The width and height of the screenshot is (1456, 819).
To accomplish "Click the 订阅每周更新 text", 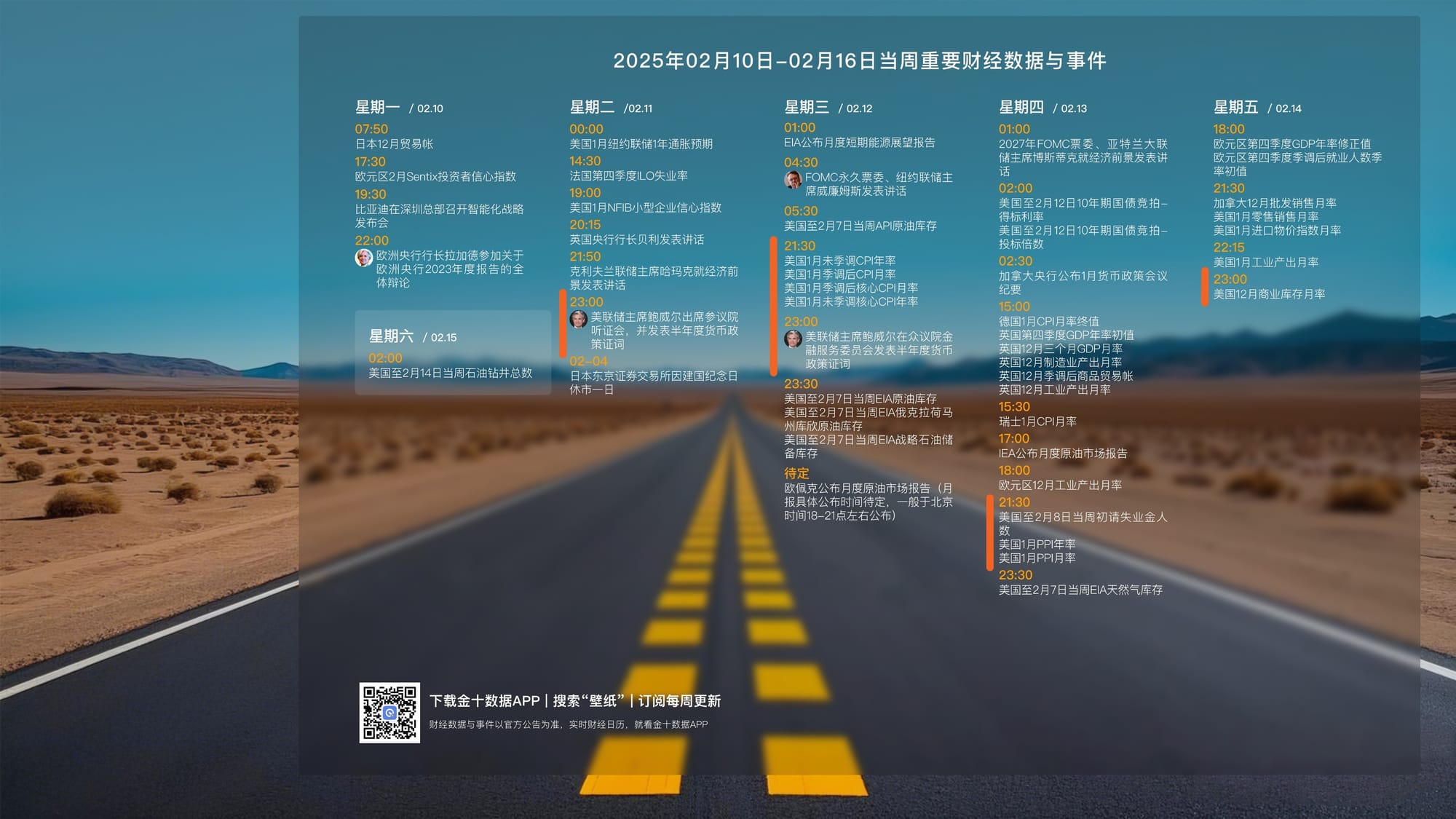I will (679, 701).
